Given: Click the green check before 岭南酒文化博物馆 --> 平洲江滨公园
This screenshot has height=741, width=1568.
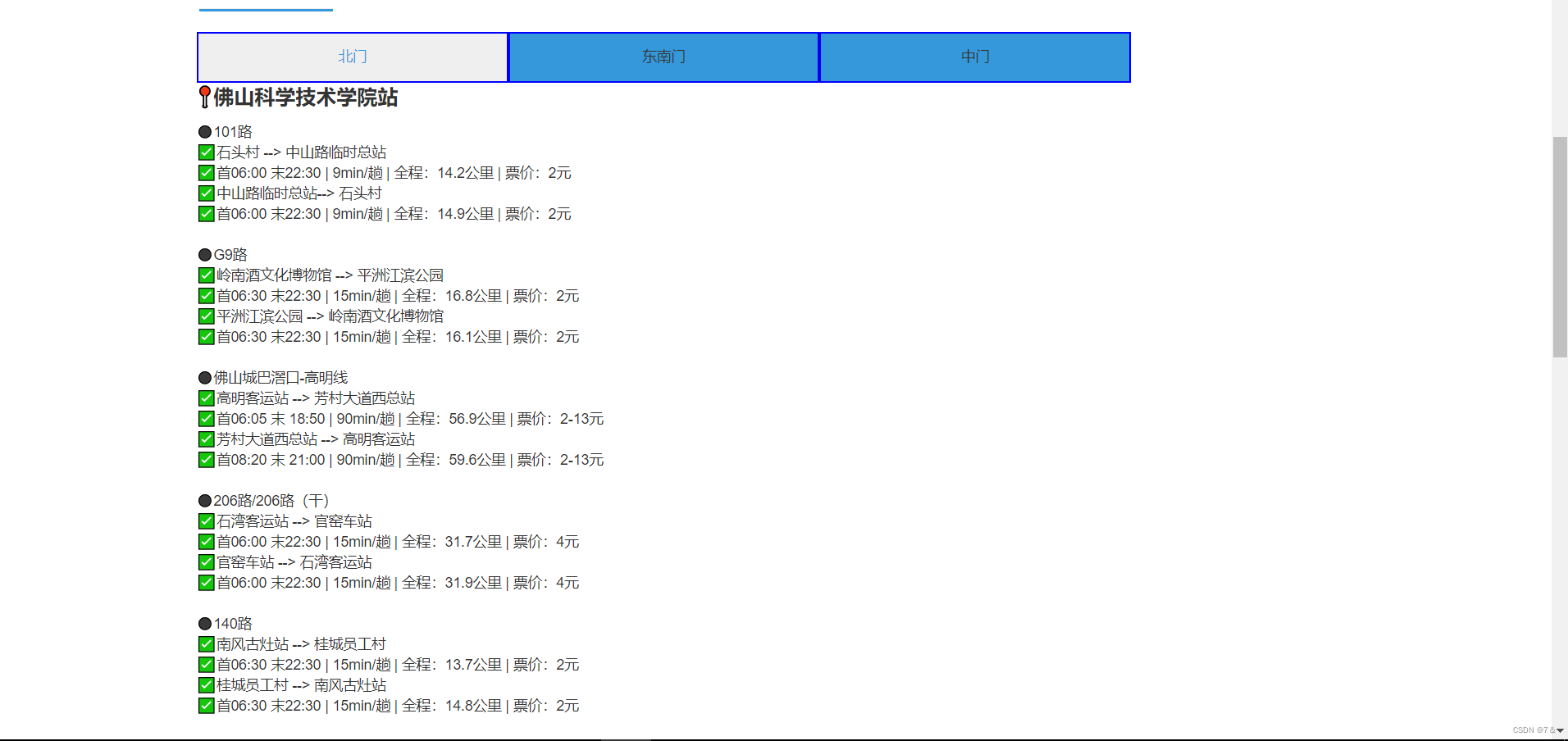Looking at the screenshot, I should click(207, 275).
